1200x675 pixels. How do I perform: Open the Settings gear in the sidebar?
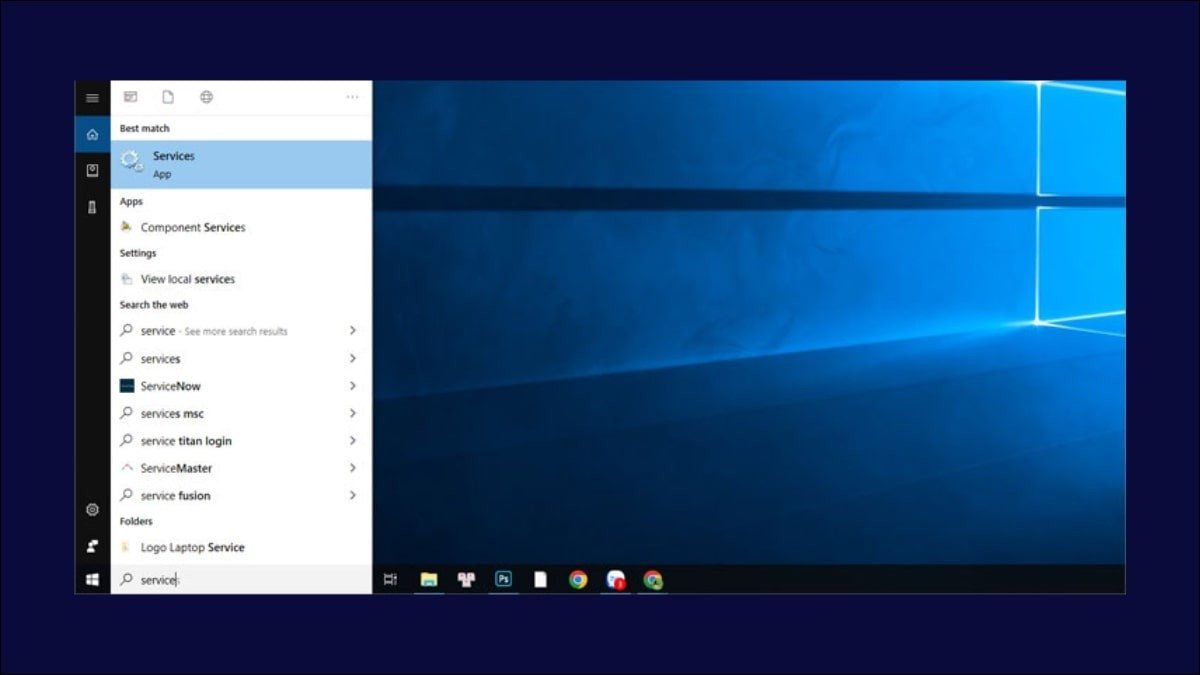92,510
